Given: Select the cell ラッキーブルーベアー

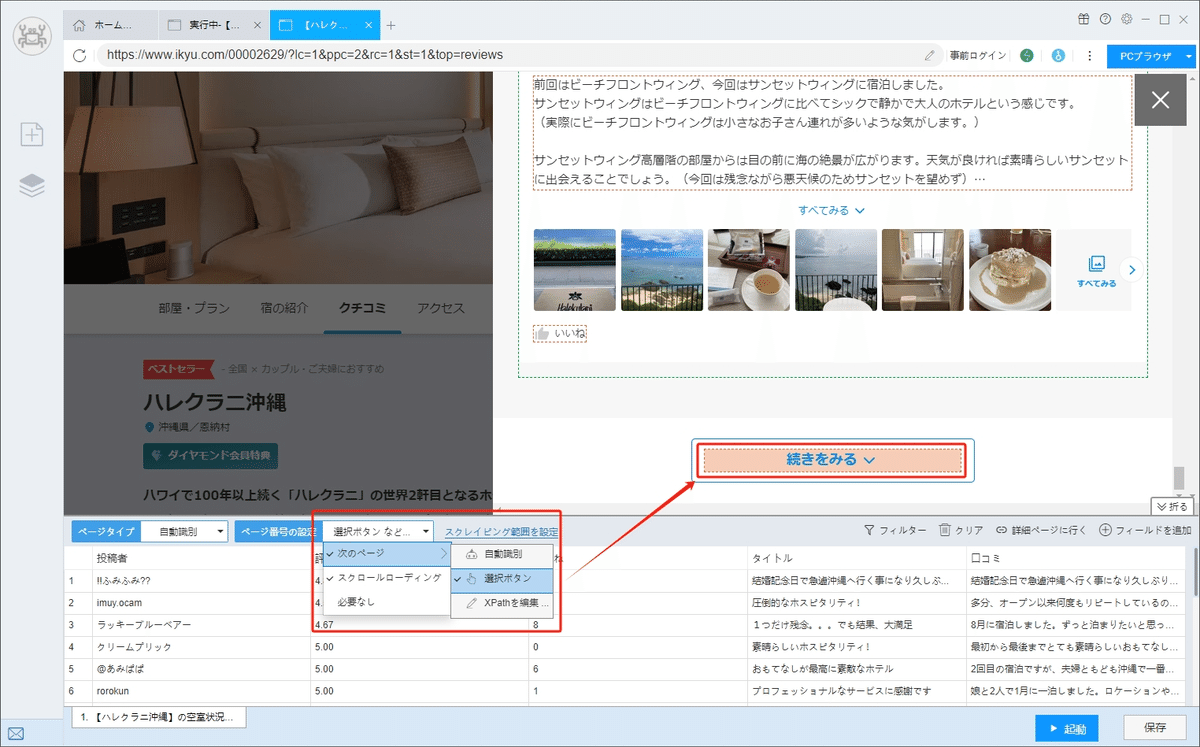Looking at the screenshot, I should (x=201, y=624).
